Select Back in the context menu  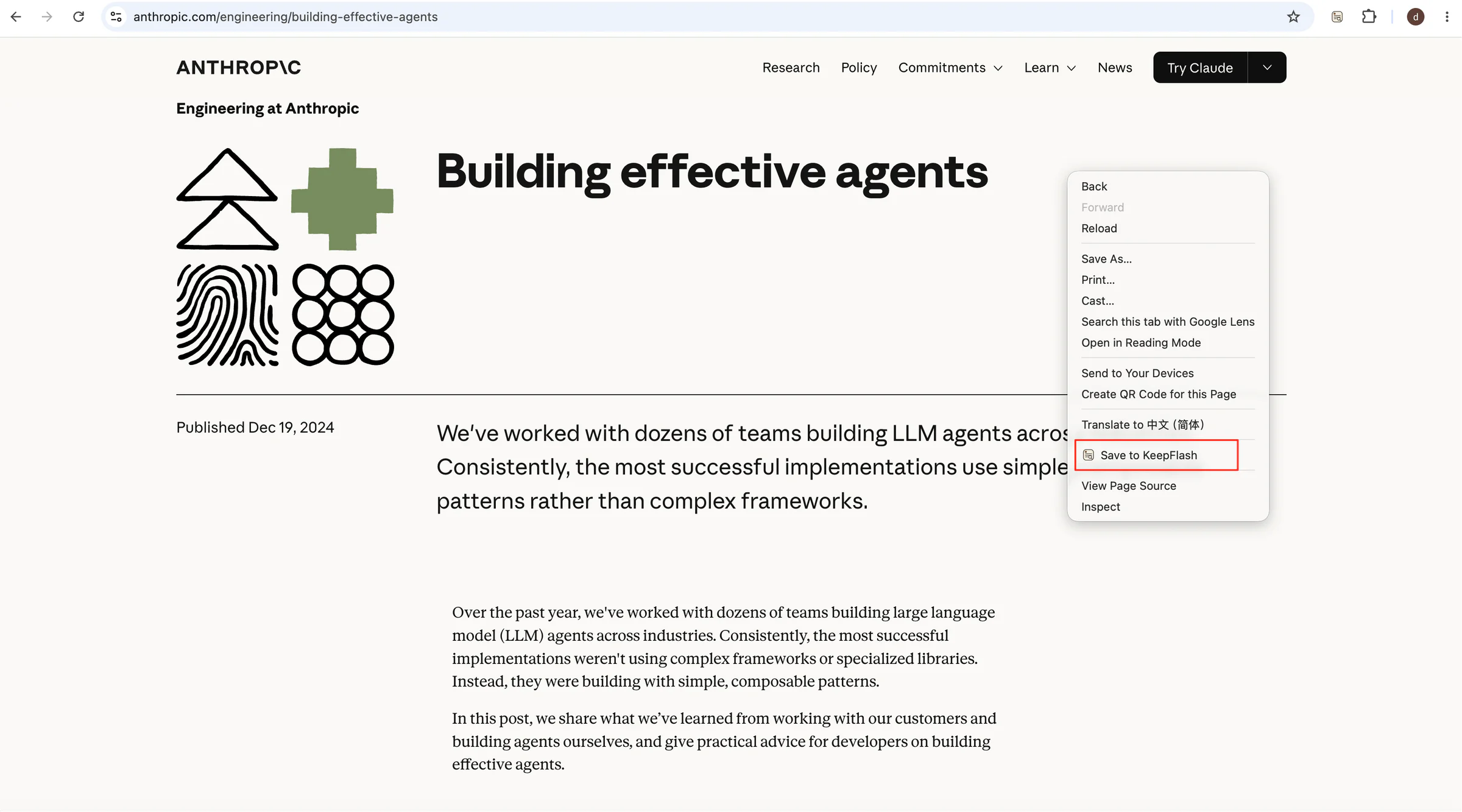click(1168, 186)
